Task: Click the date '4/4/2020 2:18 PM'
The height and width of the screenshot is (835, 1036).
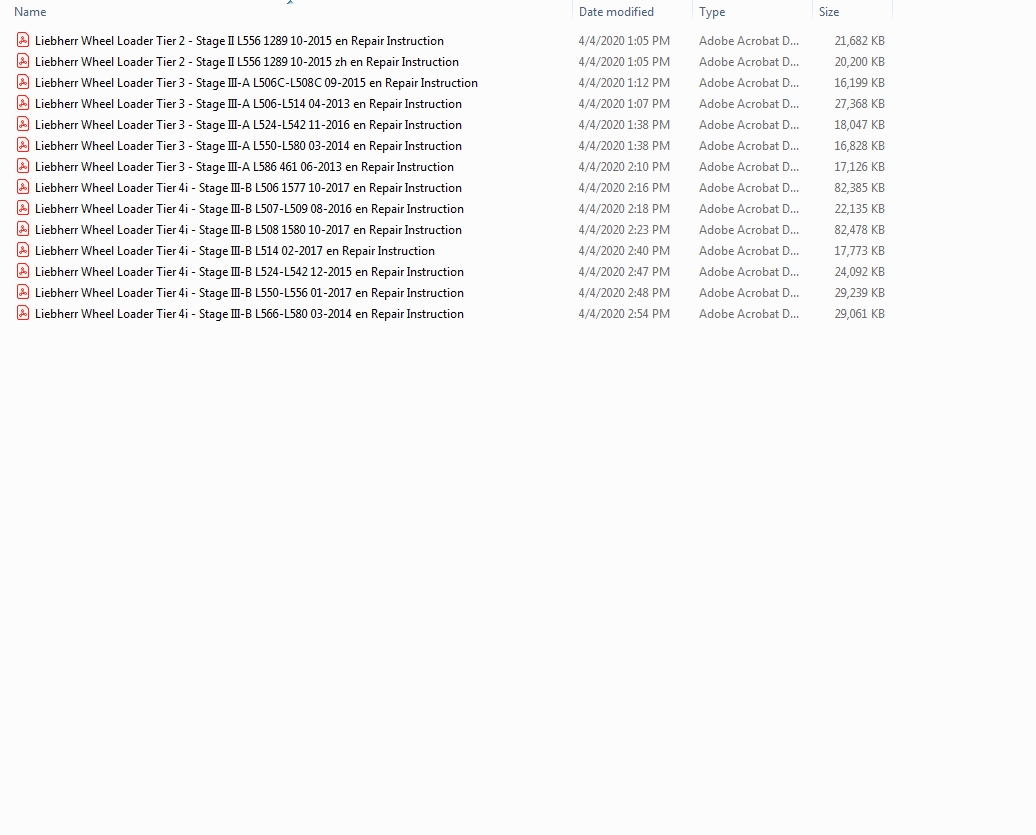Action: click(624, 209)
